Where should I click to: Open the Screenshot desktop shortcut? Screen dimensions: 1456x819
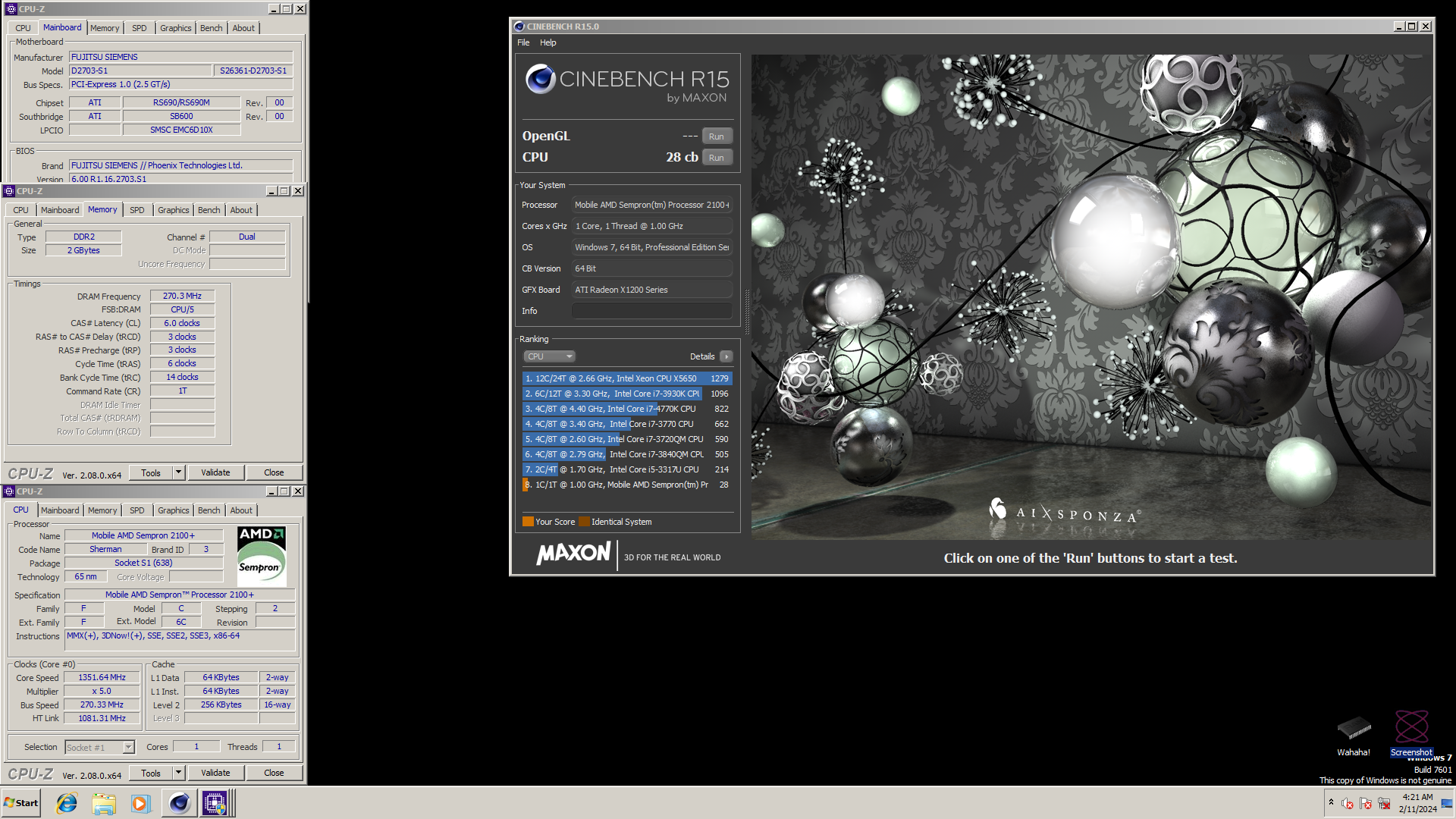coord(1411,734)
